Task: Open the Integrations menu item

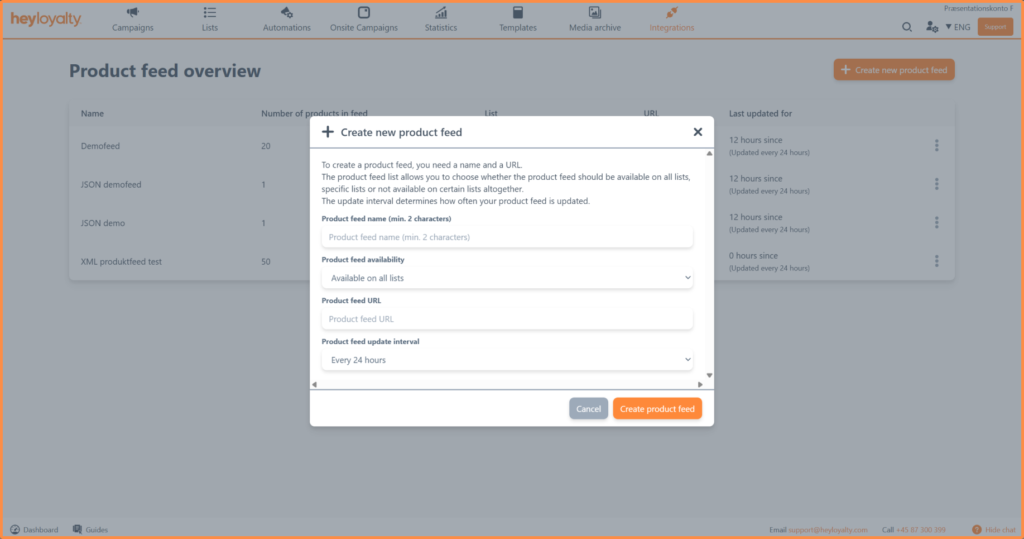Action: (671, 19)
